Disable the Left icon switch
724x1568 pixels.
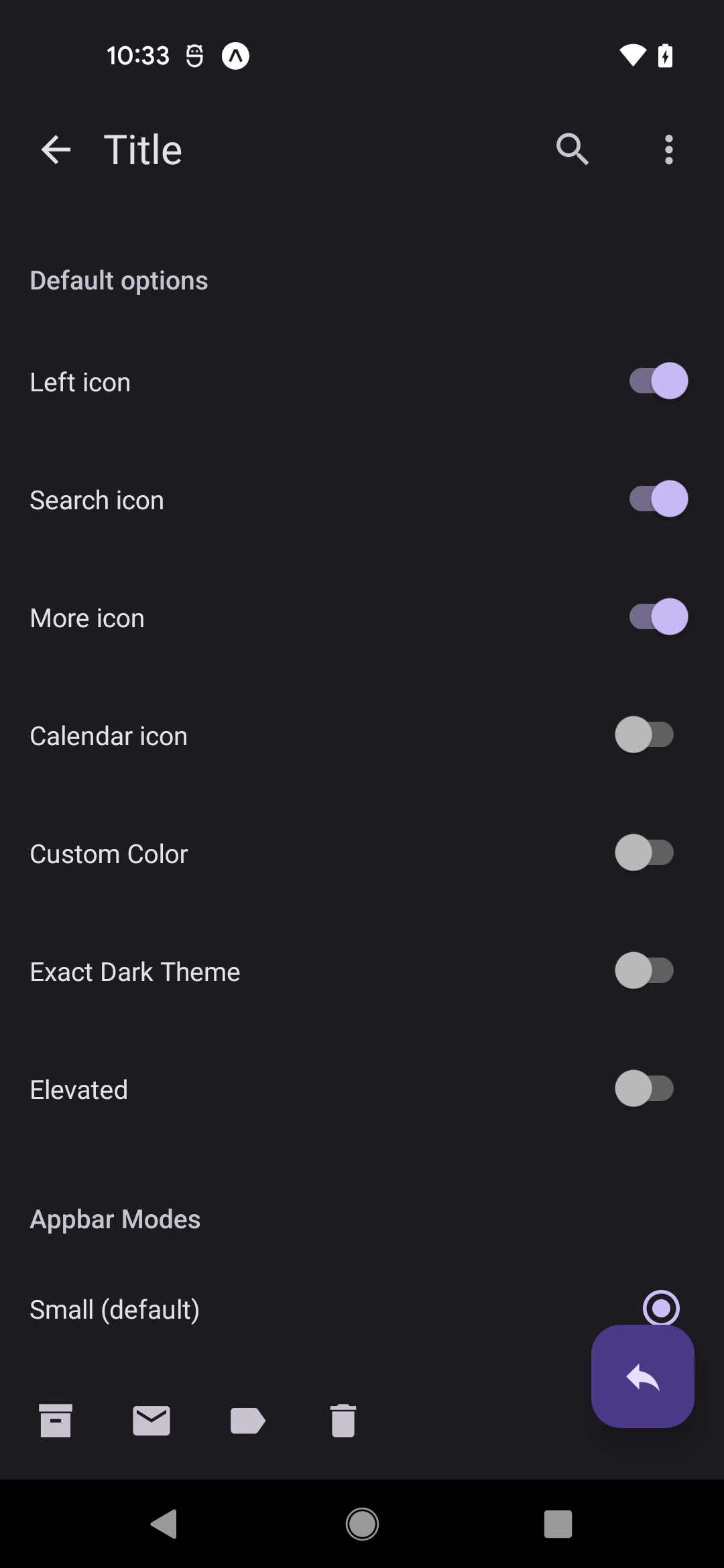click(x=658, y=381)
